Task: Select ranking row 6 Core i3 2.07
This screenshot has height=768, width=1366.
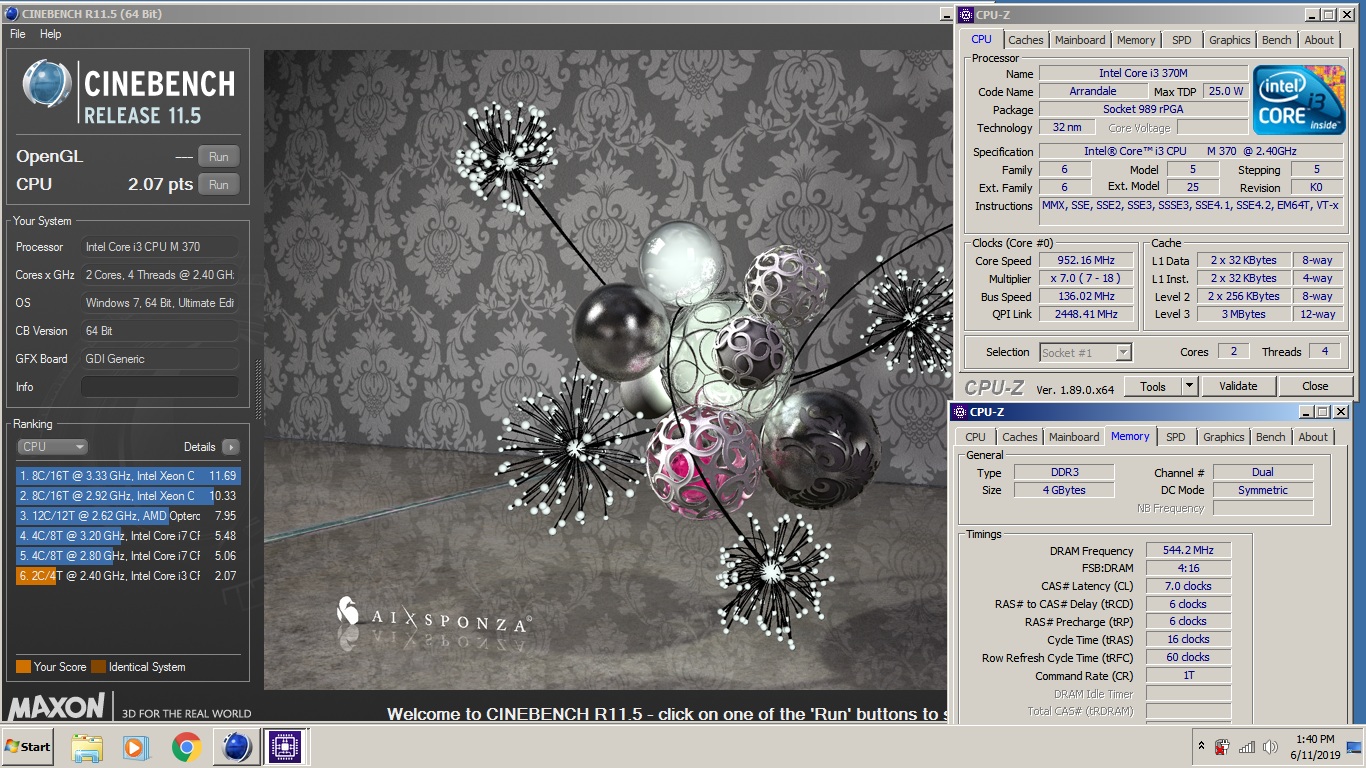Action: (x=128, y=576)
